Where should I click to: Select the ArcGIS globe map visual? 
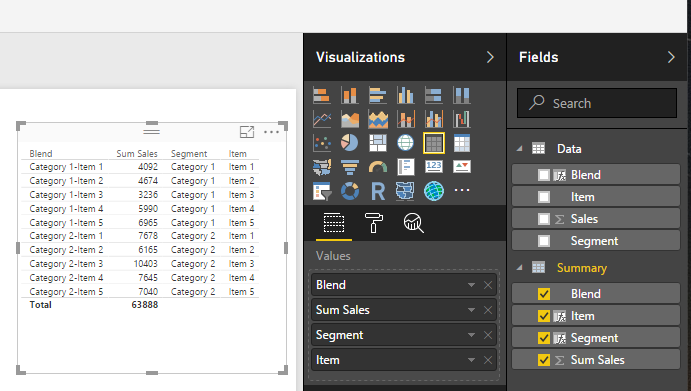click(x=434, y=191)
